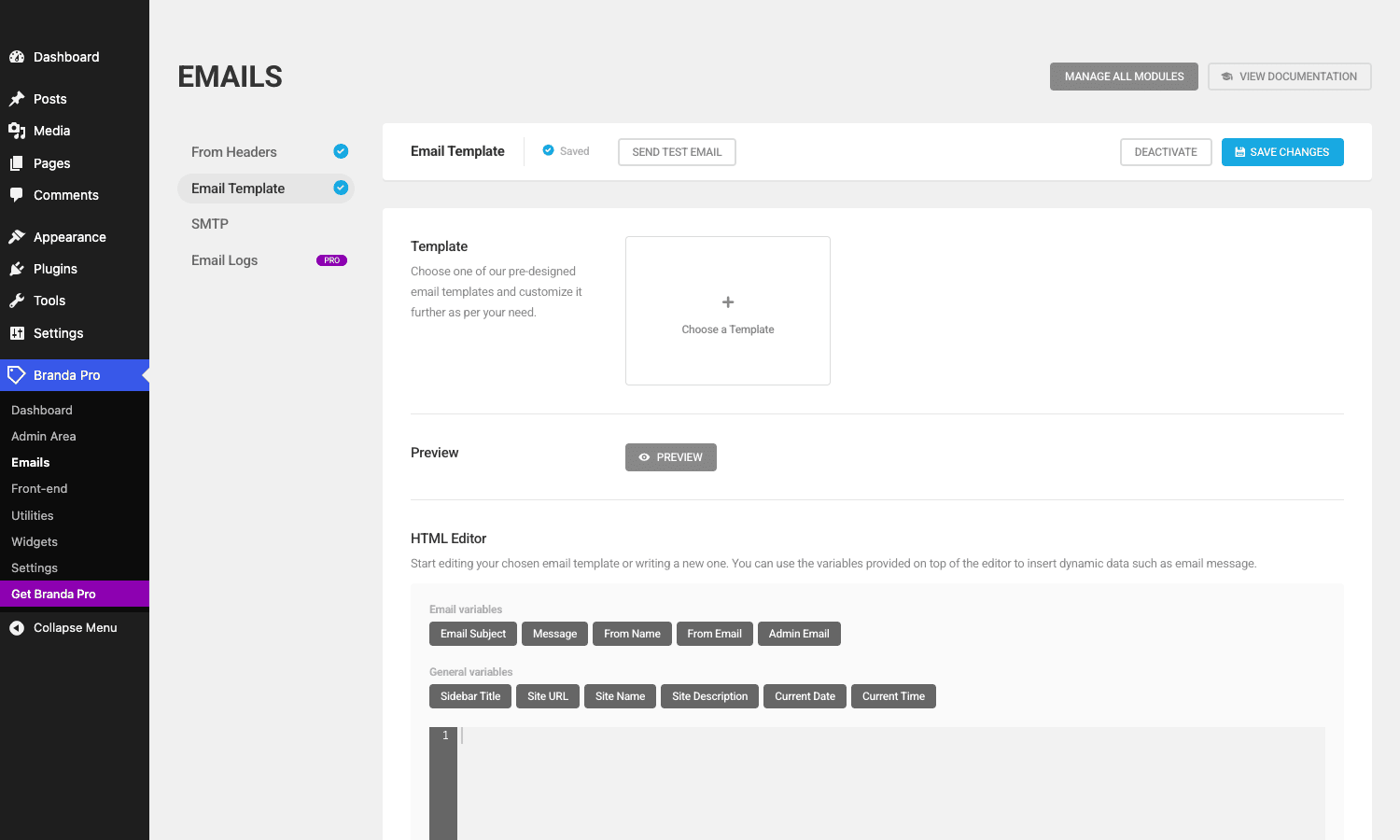The height and width of the screenshot is (840, 1400).
Task: Insert the Email Subject variable
Action: (x=473, y=634)
